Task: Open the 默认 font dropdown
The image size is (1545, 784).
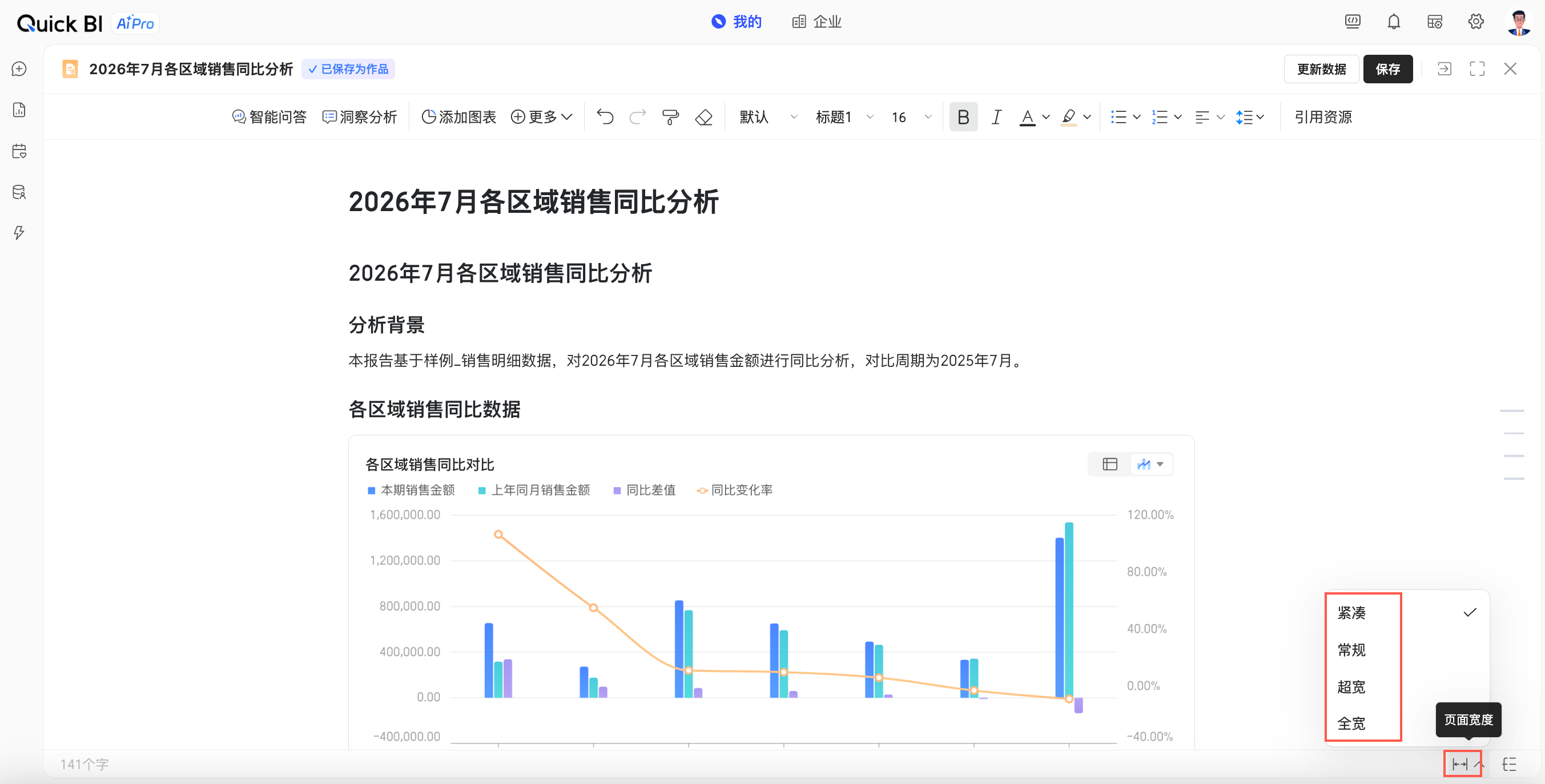Action: click(769, 117)
